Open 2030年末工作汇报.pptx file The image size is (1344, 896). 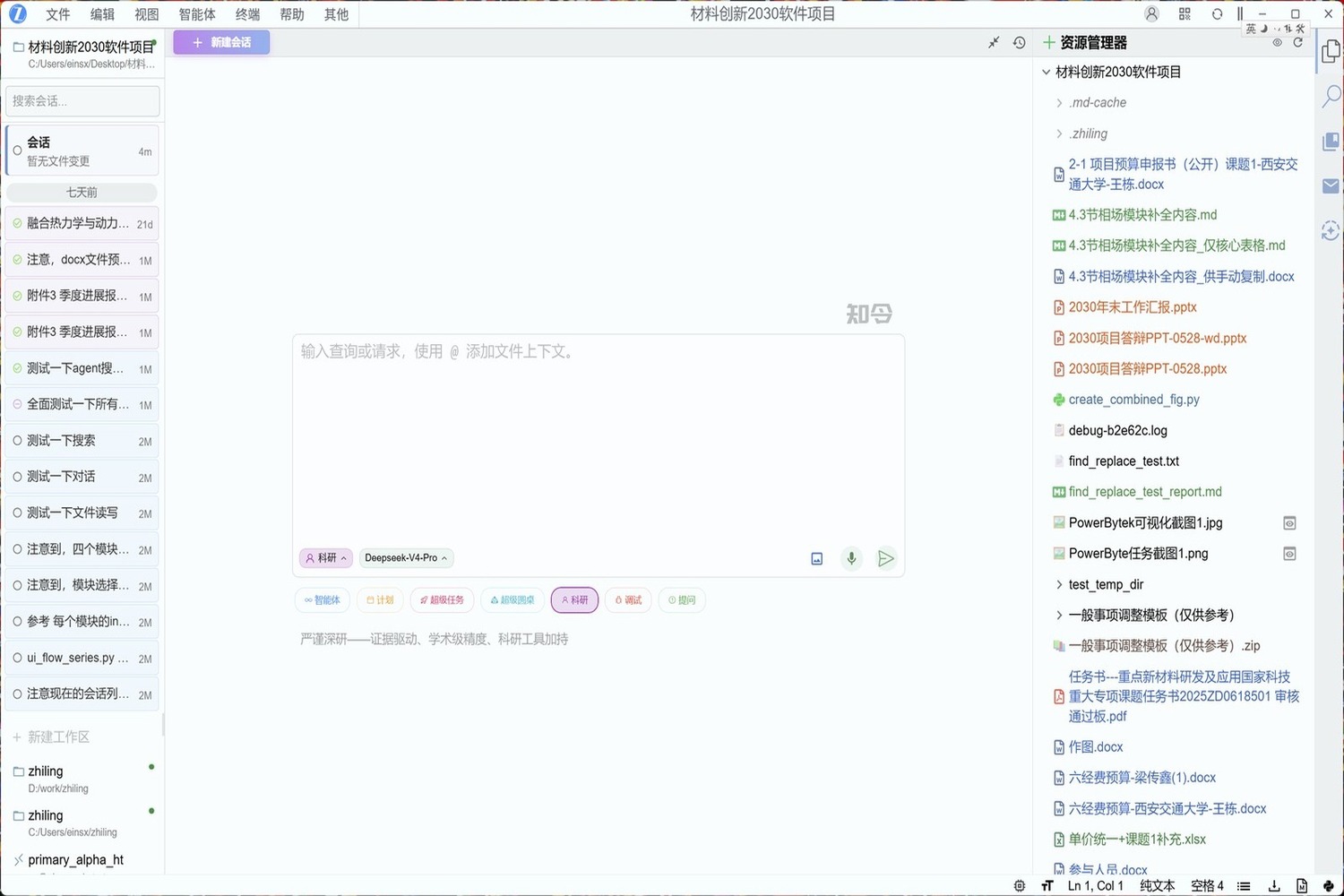[1133, 307]
